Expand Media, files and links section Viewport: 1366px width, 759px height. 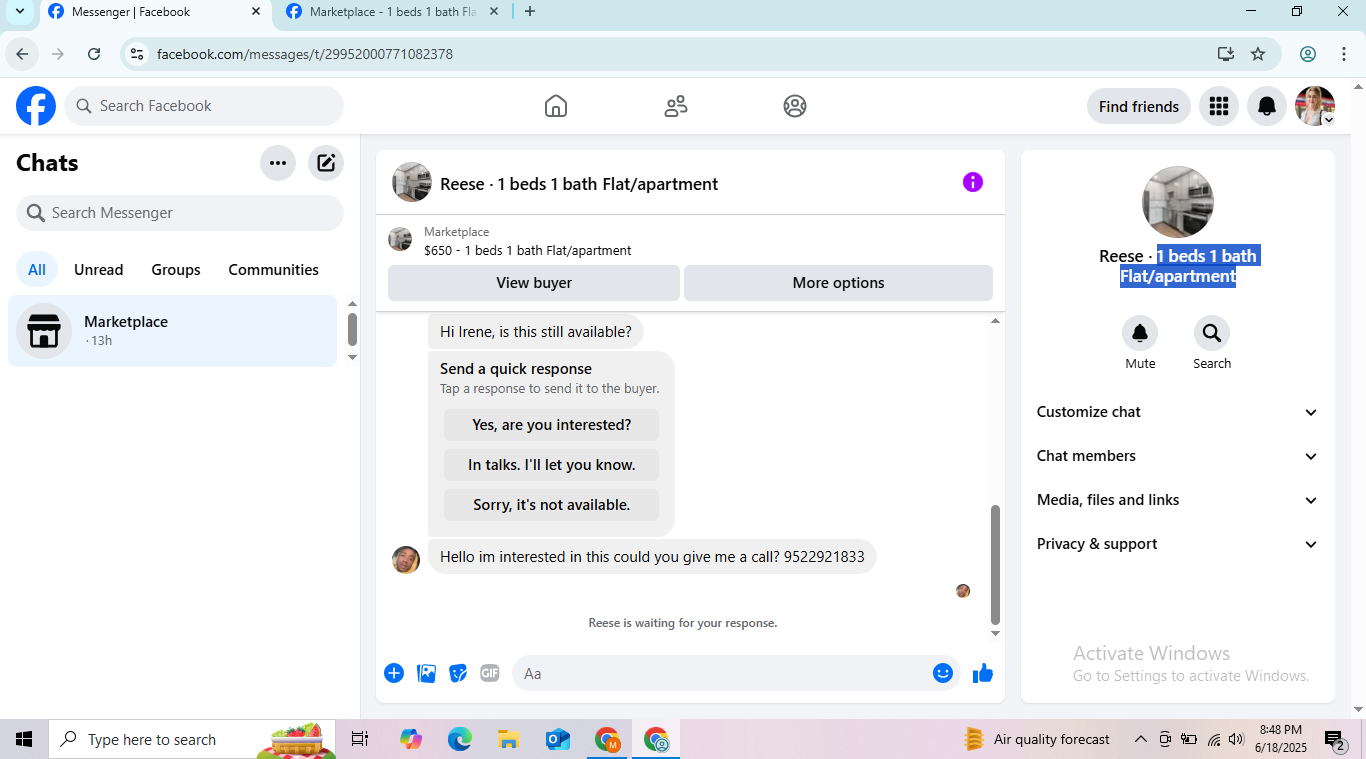click(x=1178, y=500)
